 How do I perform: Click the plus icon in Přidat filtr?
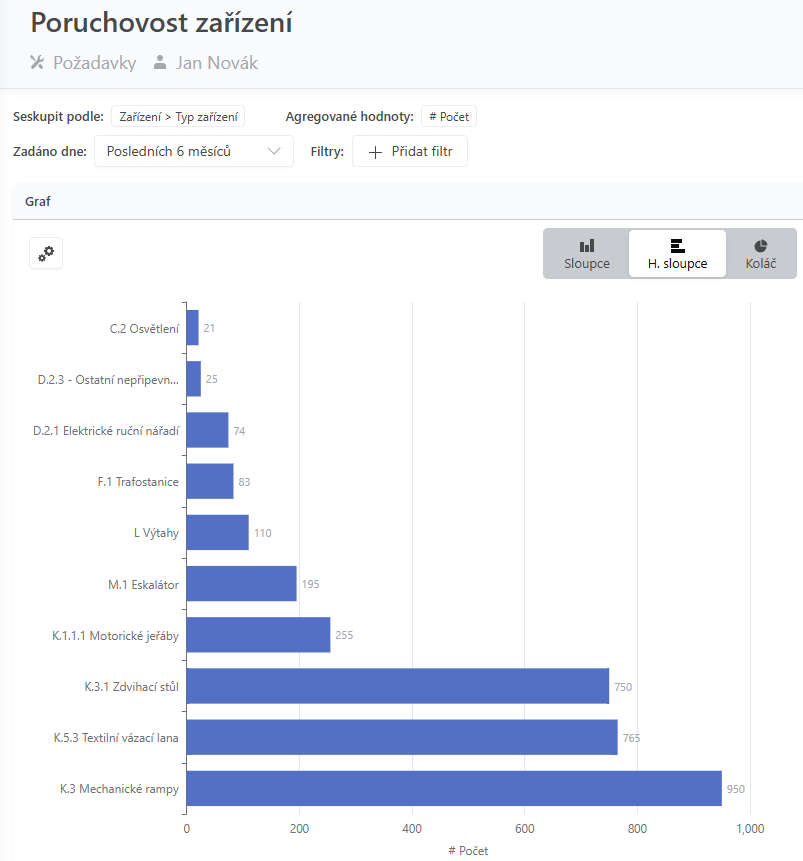tap(375, 152)
